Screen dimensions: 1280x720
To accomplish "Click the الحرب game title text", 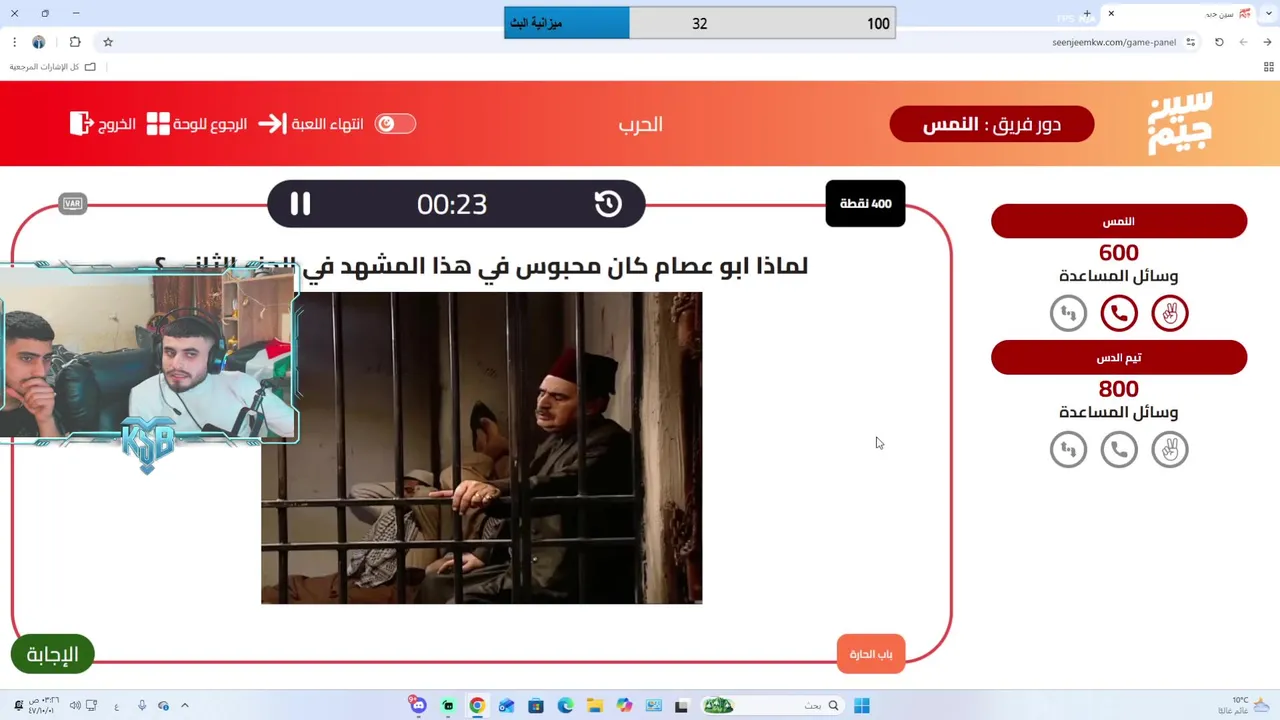I will point(640,124).
